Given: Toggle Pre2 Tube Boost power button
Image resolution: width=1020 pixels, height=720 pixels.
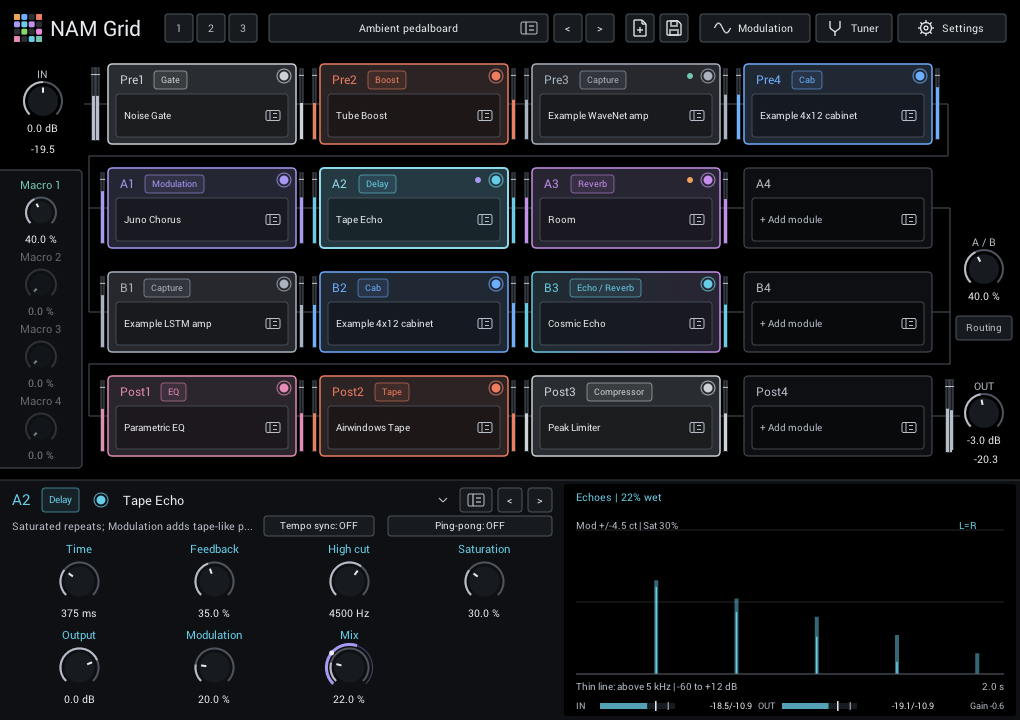Looking at the screenshot, I should (496, 76).
